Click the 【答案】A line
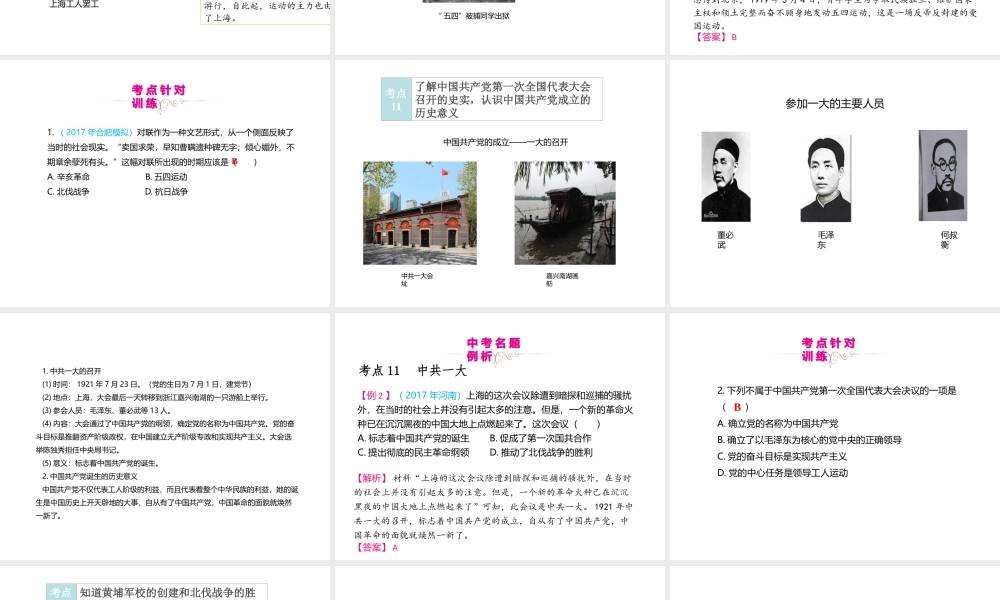The image size is (1000, 600). [x=376, y=547]
